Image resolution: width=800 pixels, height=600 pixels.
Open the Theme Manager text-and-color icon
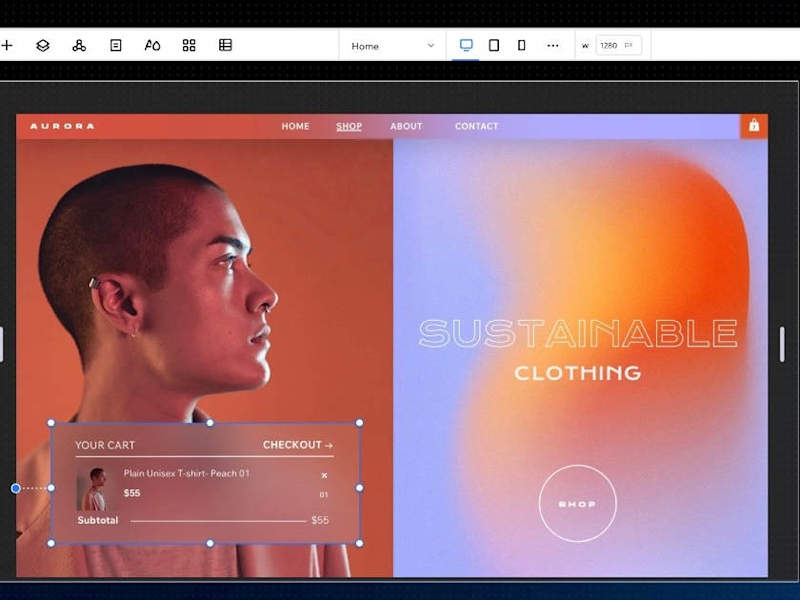pos(152,45)
